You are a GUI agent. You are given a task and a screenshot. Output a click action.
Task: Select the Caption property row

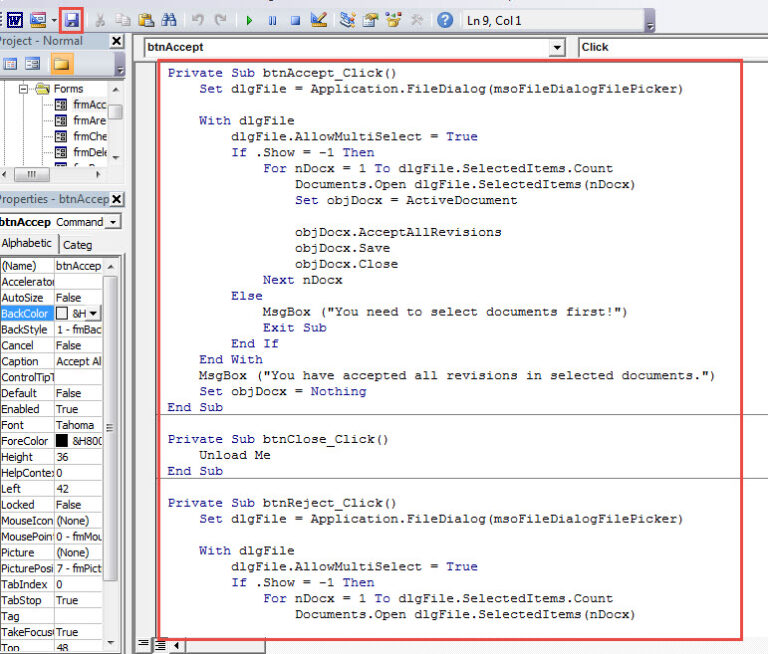(51, 362)
